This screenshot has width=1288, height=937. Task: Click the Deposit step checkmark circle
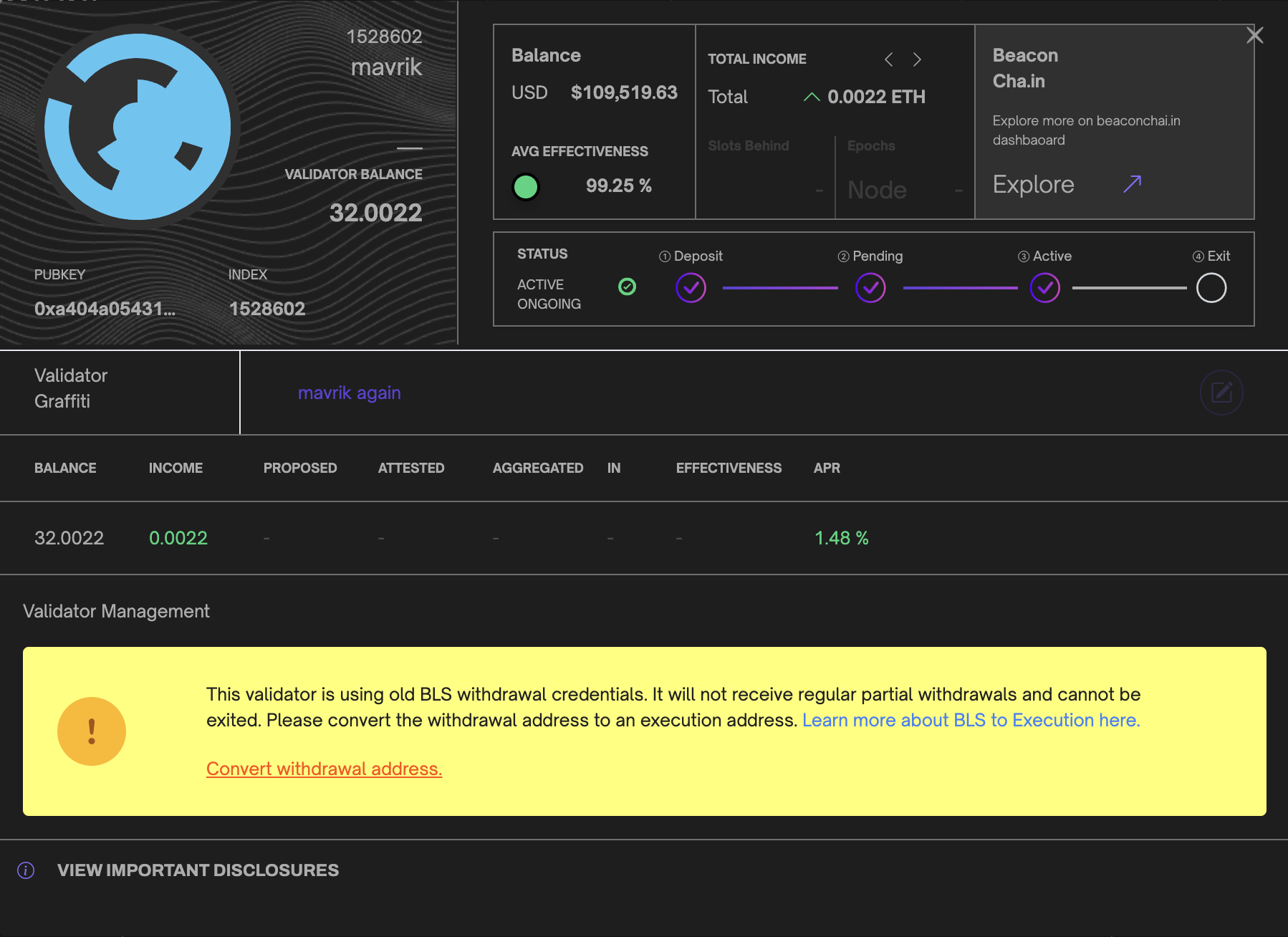691,288
